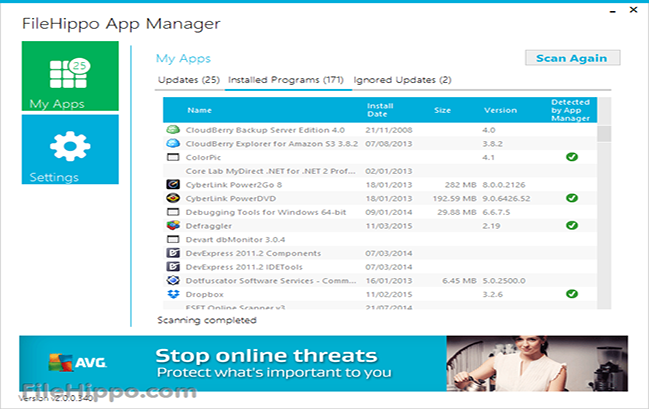Click the green checkmark in Dropbox row
Screen dimensions: 649x409
tap(572, 294)
